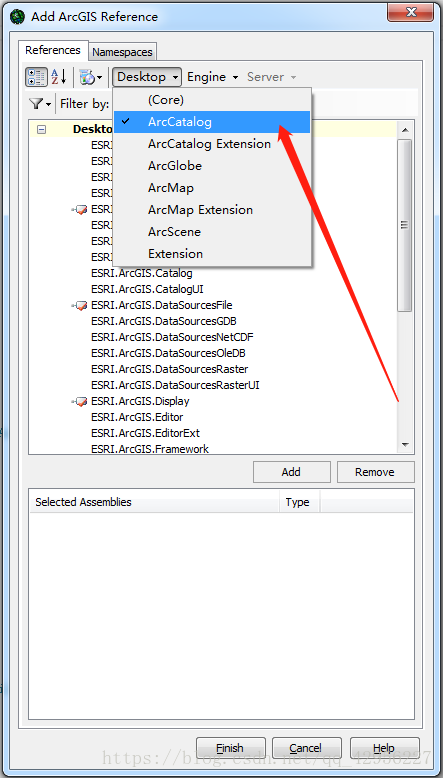
Task: Click the Remove button
Action: [376, 472]
